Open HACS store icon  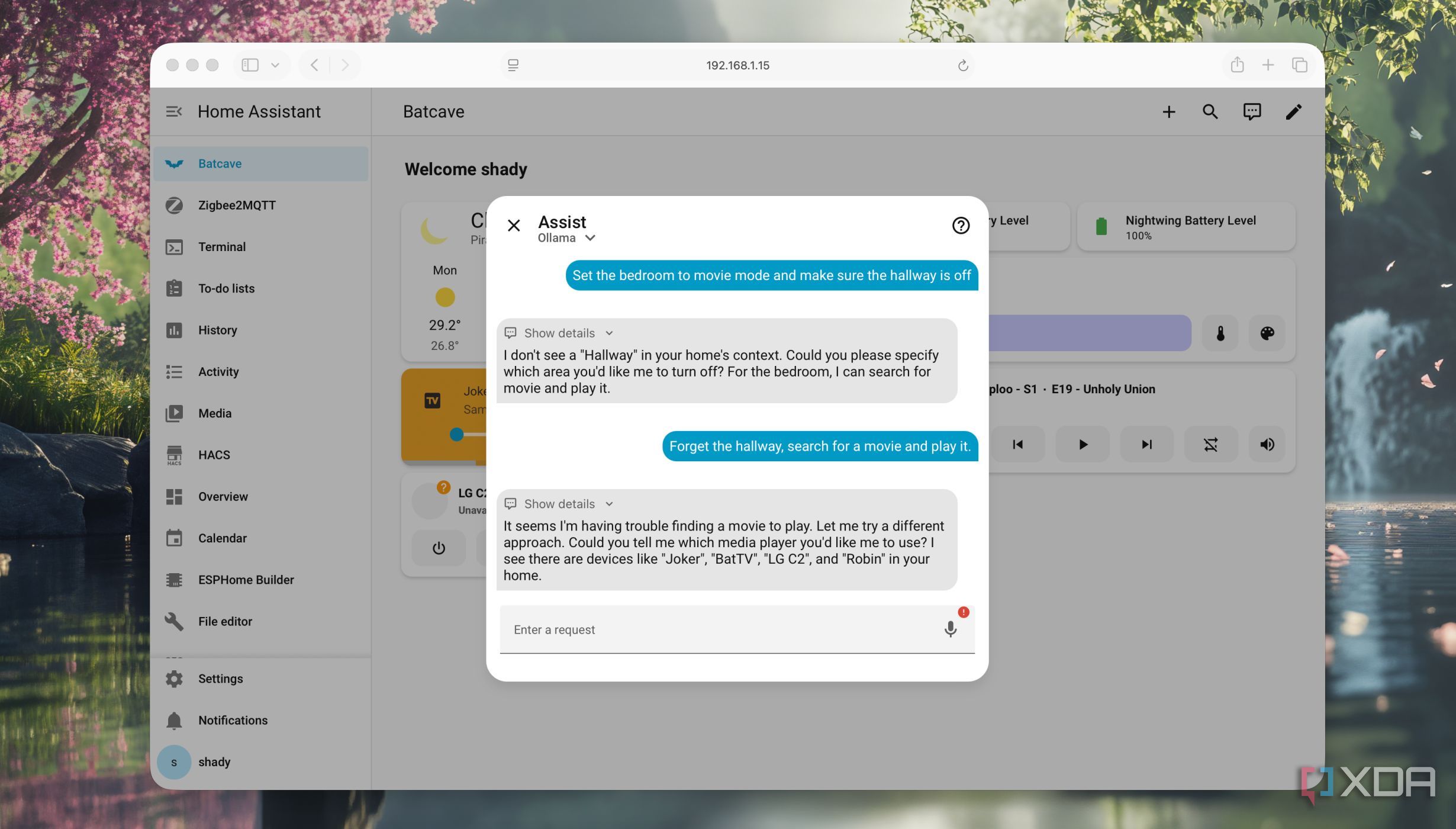tap(174, 455)
